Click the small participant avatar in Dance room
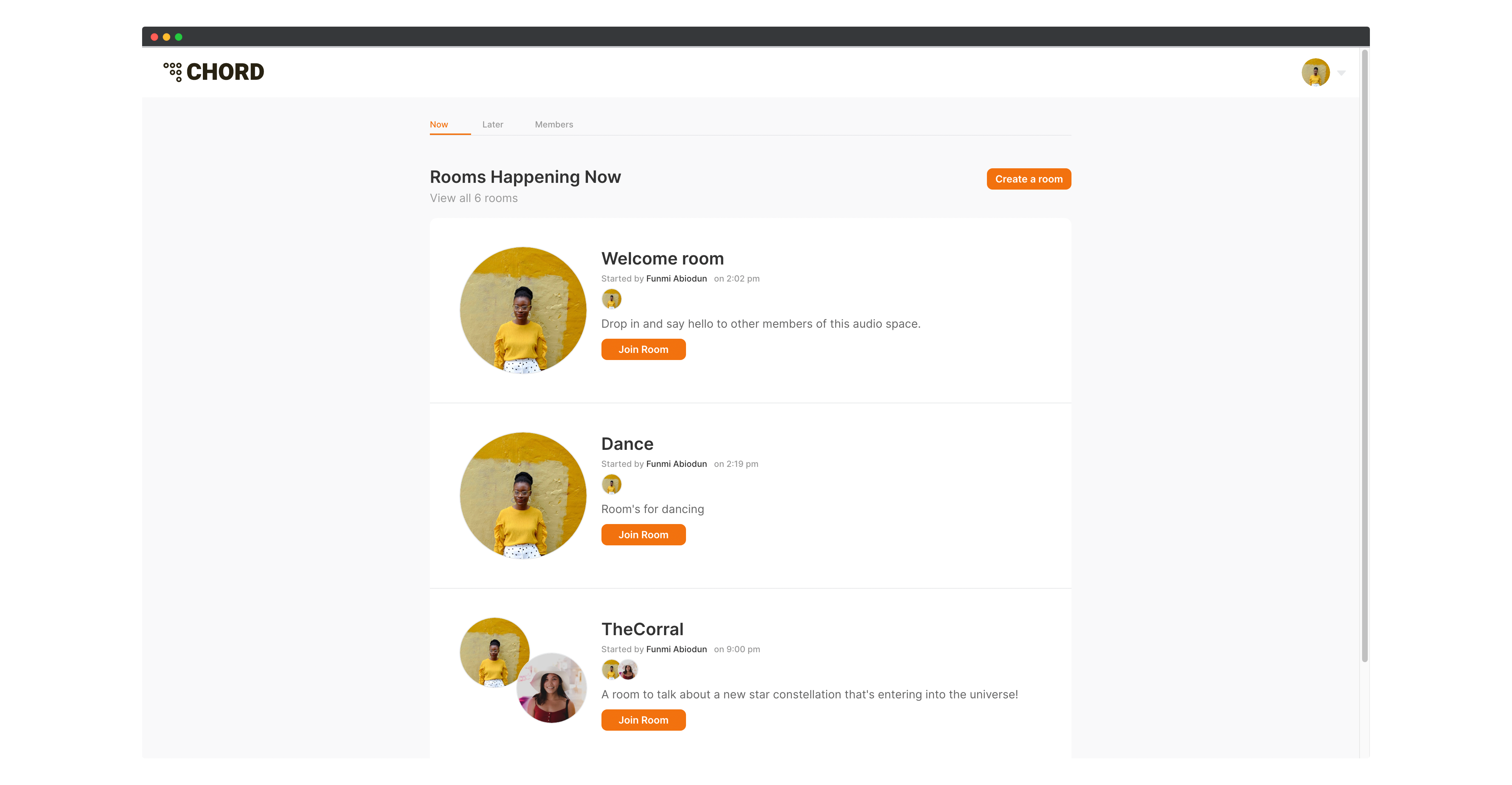Viewport: 1512px width, 785px height. point(612,485)
